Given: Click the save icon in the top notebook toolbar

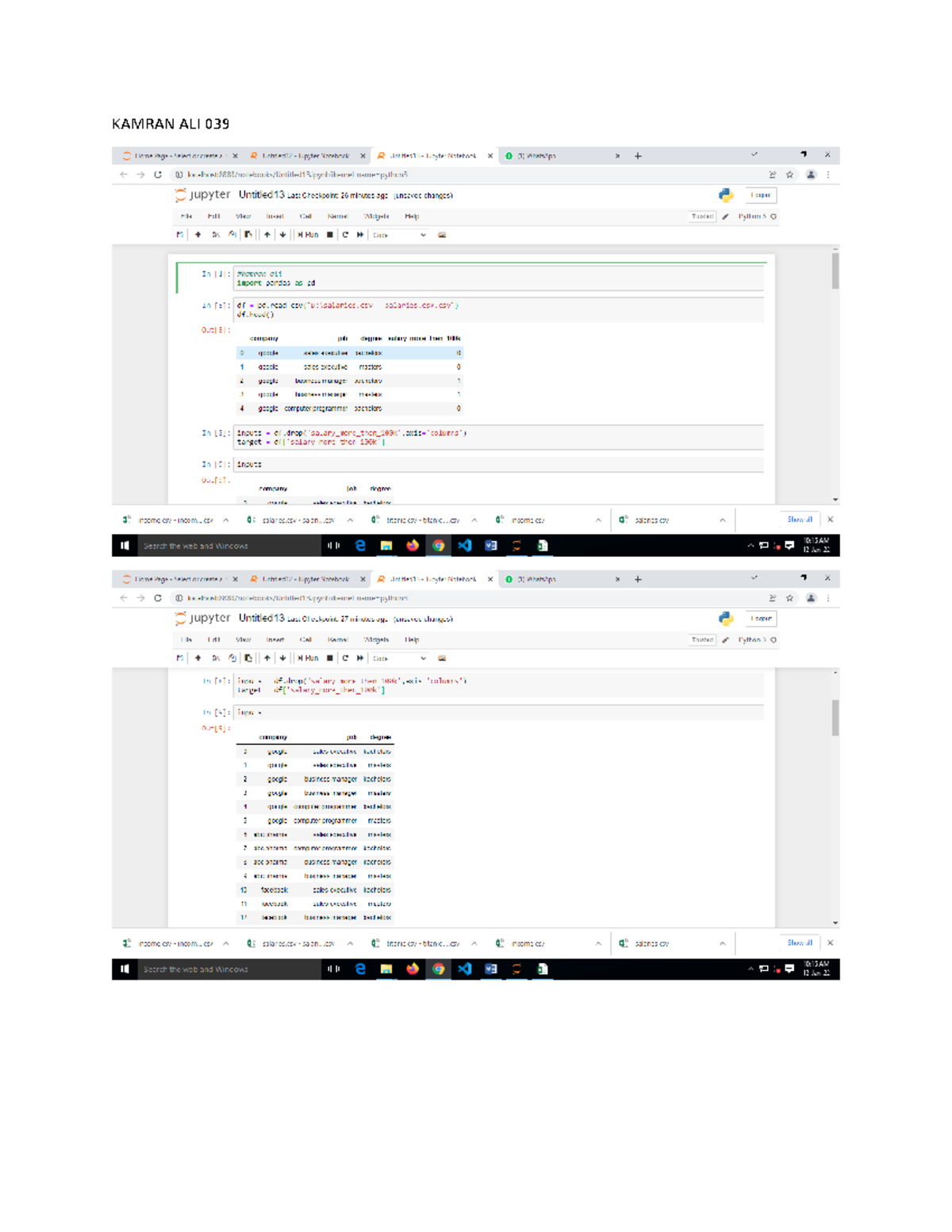Looking at the screenshot, I should 180,235.
